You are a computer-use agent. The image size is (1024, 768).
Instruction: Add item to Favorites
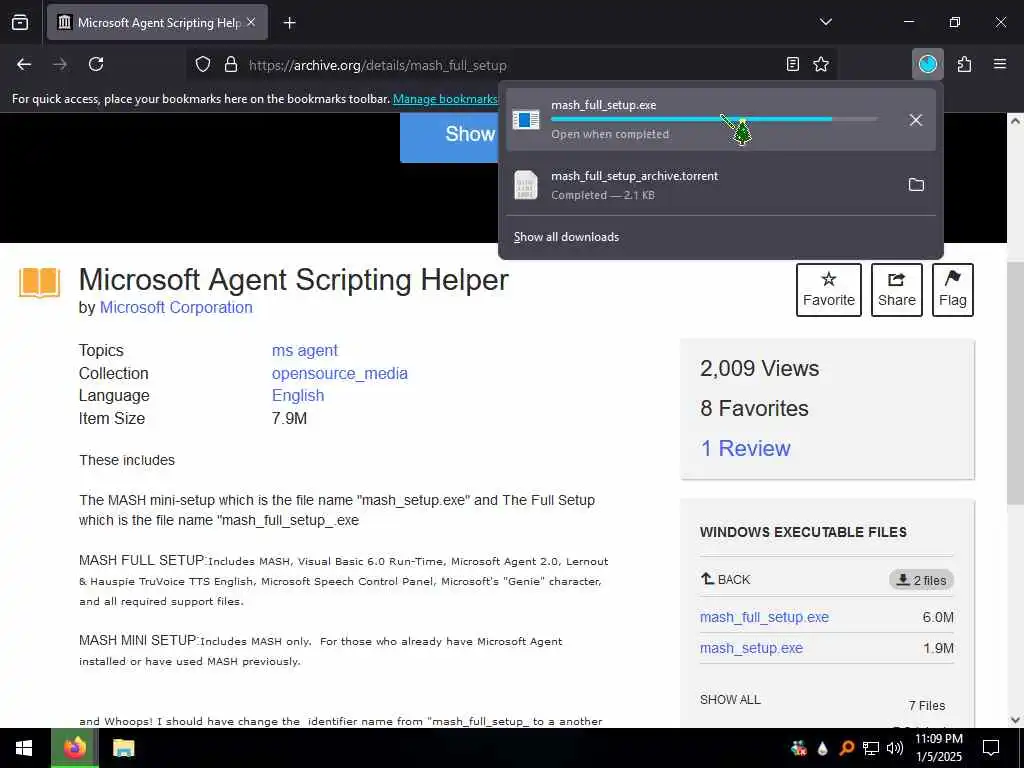(829, 290)
